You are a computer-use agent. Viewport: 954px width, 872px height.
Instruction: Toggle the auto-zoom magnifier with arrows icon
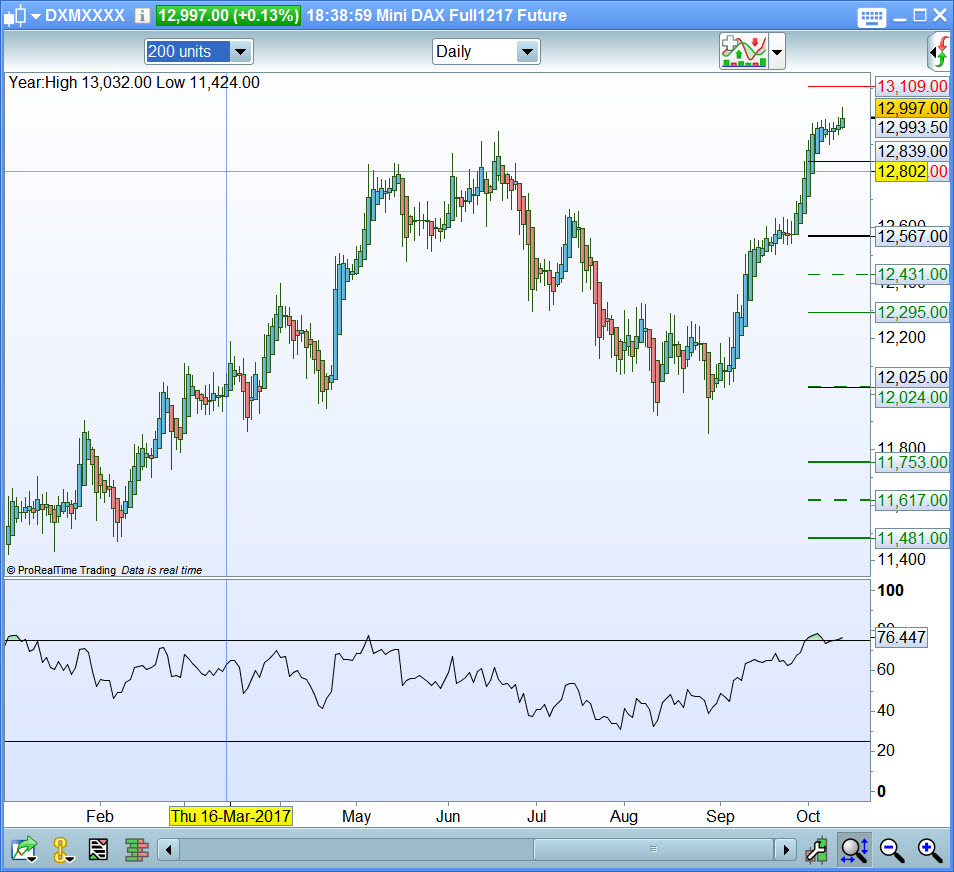[x=854, y=849]
